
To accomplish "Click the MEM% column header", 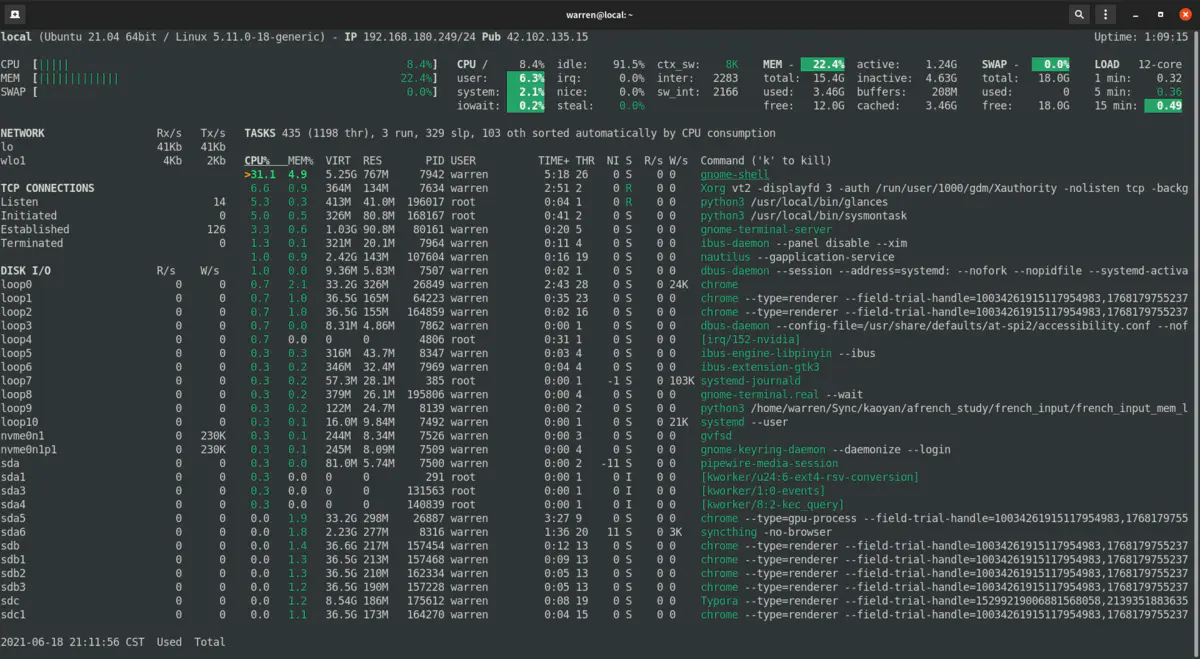I will tap(301, 160).
